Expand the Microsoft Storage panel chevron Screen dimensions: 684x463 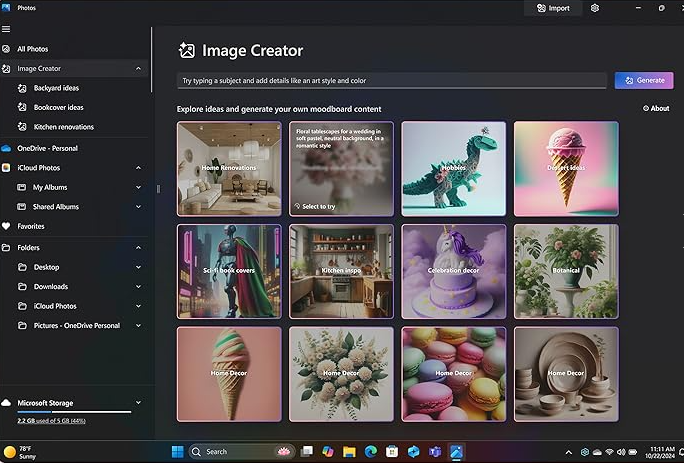(x=138, y=403)
